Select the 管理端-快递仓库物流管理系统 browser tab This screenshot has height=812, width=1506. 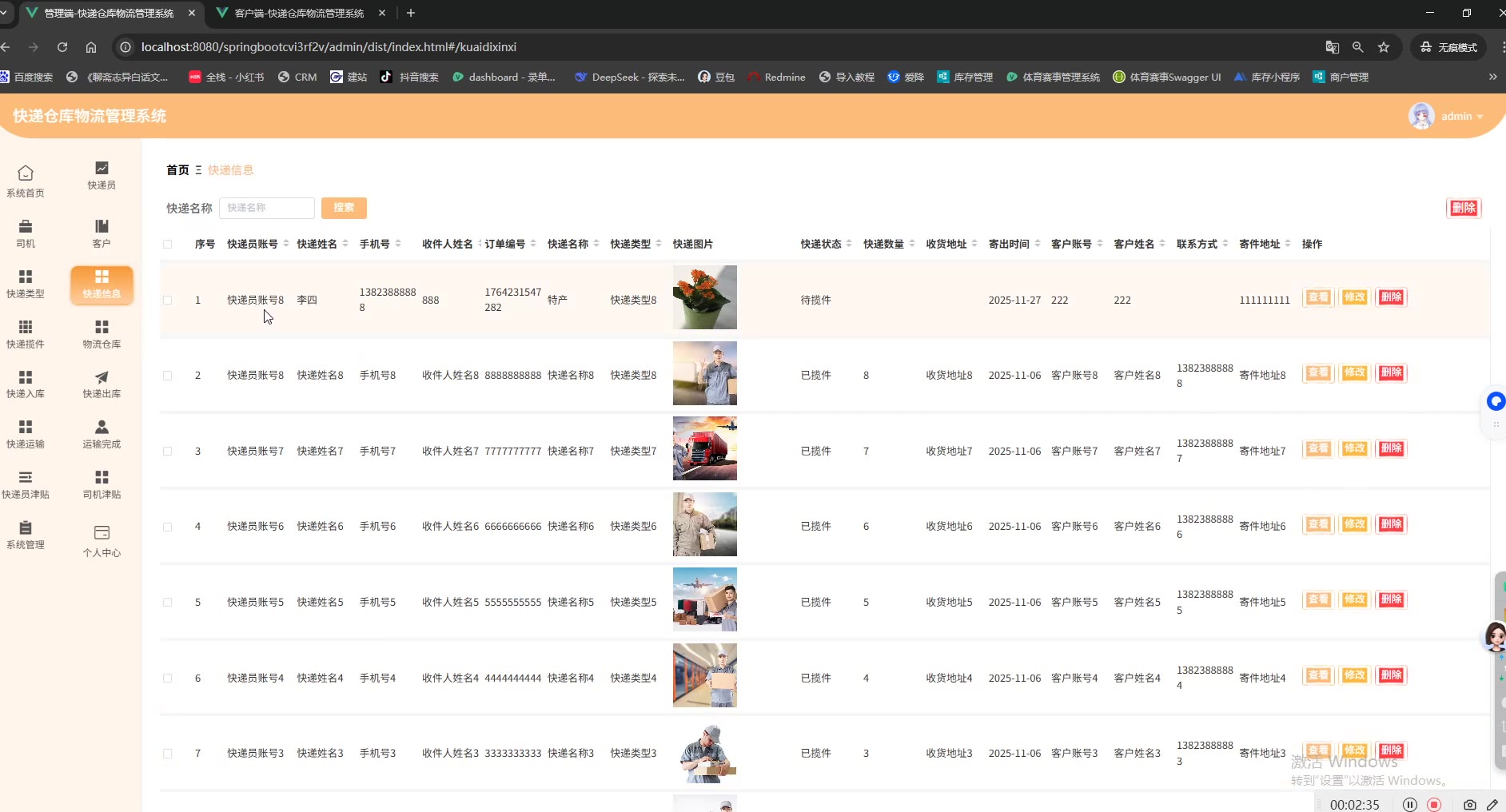click(x=109, y=14)
